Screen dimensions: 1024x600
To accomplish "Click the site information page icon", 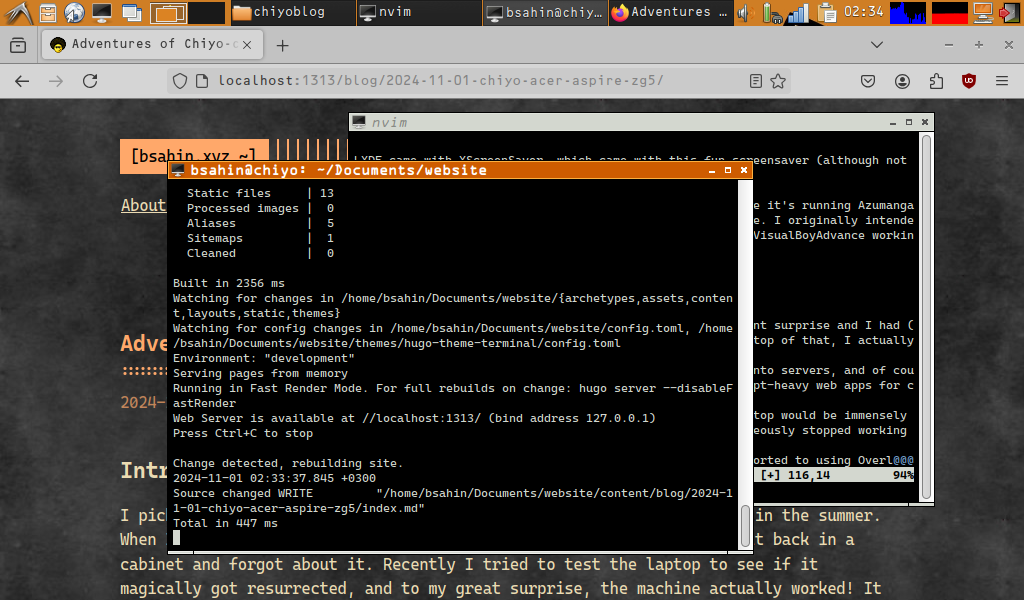I will 202,81.
